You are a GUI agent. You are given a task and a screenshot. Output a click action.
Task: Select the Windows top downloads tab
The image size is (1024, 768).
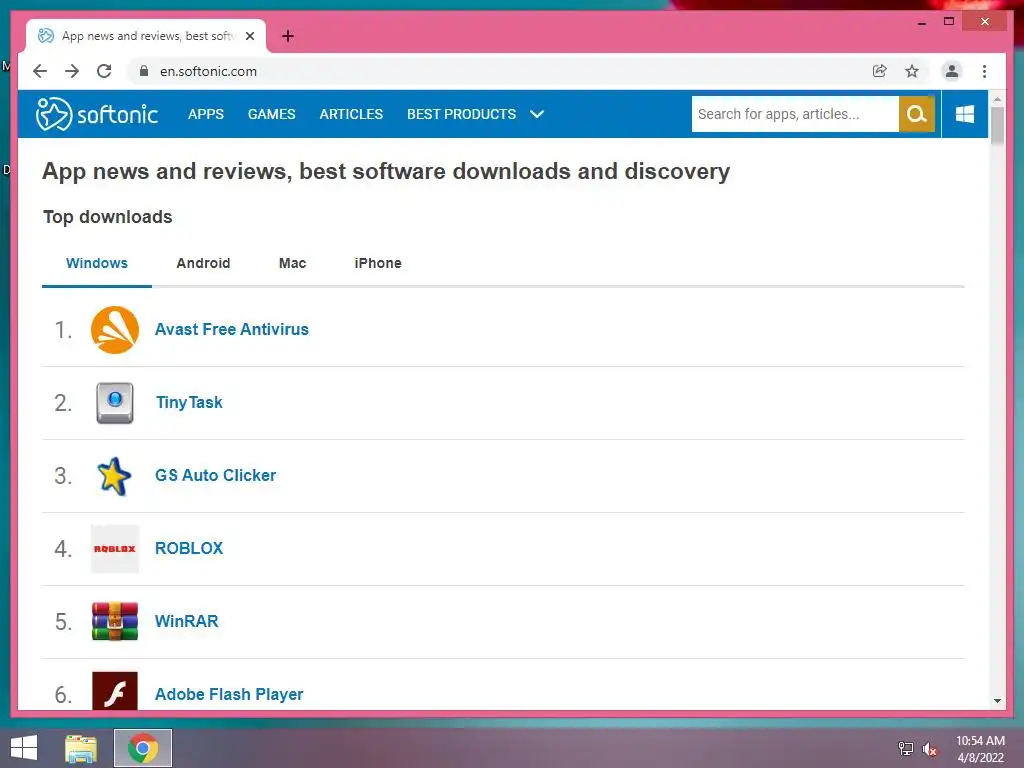(97, 263)
